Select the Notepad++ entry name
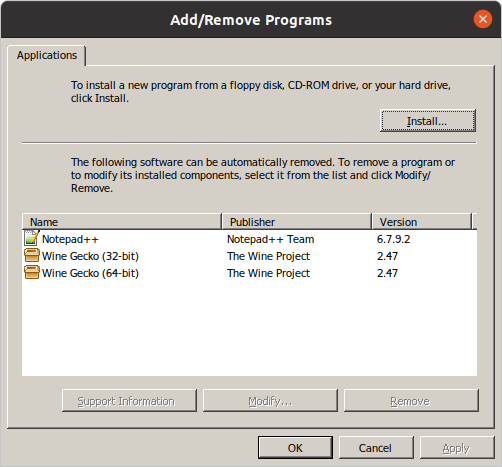502x467 pixels. coord(70,239)
